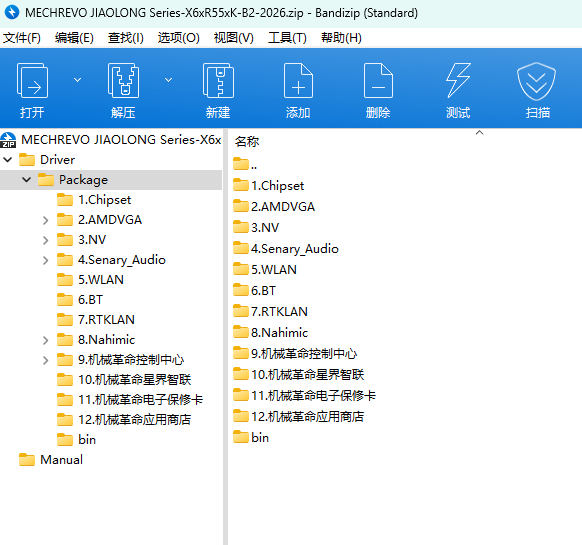Click the Extract (解压) toolbar icon
This screenshot has width=582, height=545.
[123, 81]
